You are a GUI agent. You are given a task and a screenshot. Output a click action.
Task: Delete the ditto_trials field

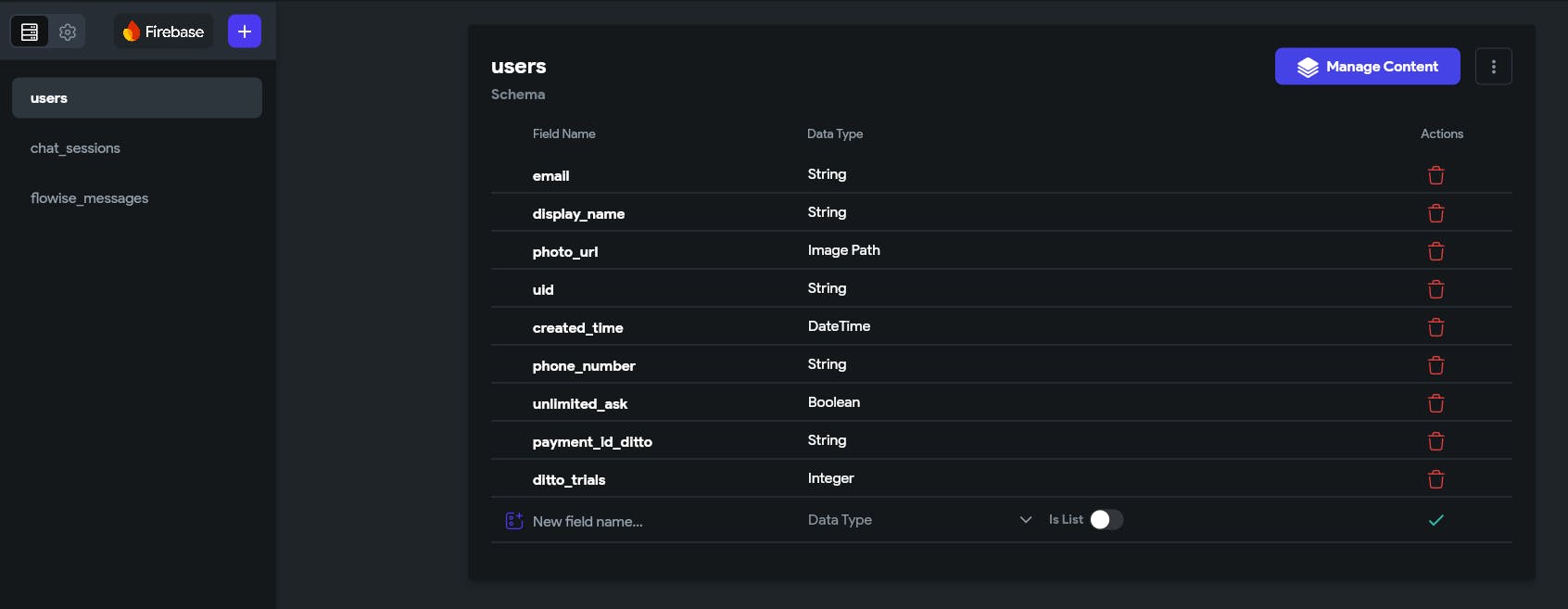1435,479
